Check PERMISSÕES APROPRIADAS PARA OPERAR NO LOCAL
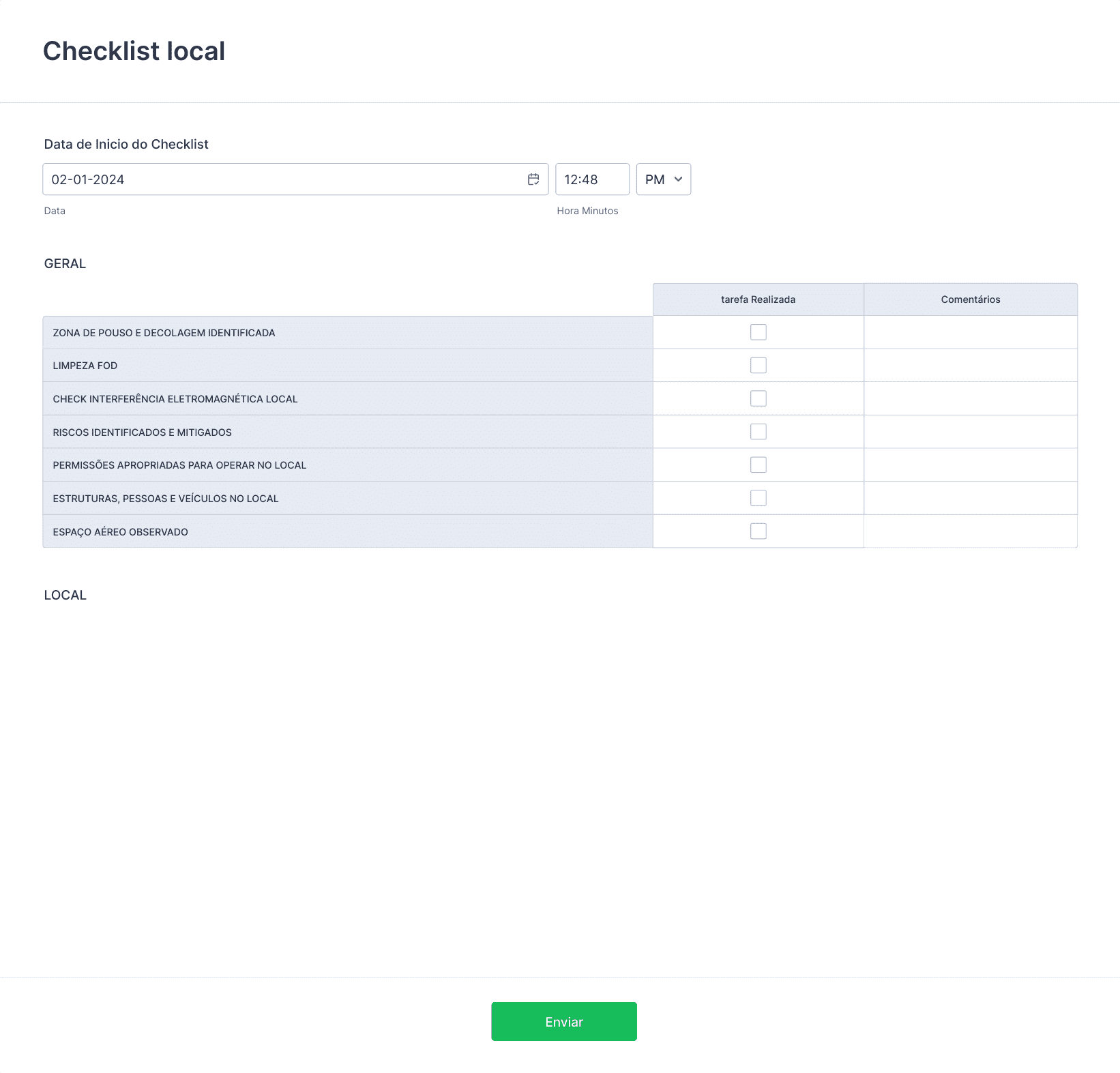Viewport: 1120px width, 1073px height. coord(758,465)
